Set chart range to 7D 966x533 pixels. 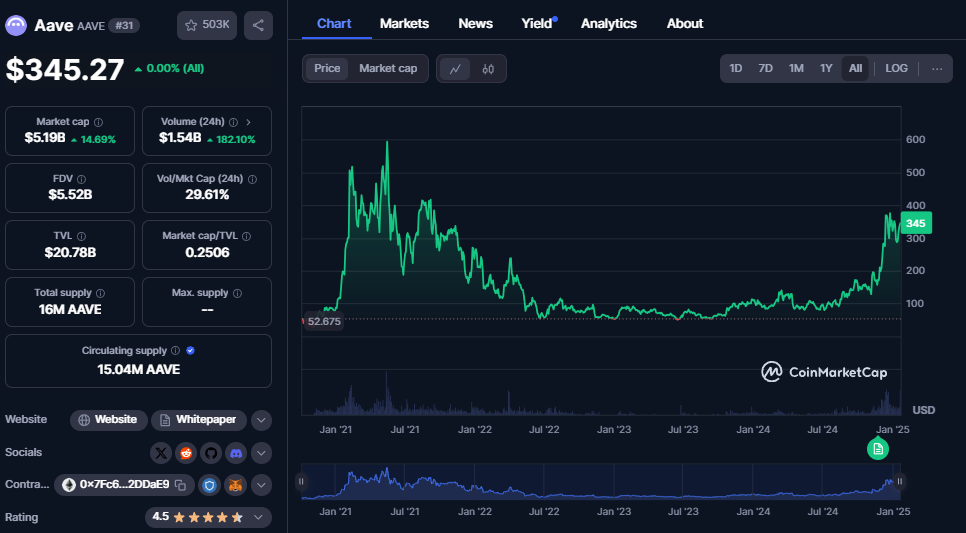[x=765, y=68]
